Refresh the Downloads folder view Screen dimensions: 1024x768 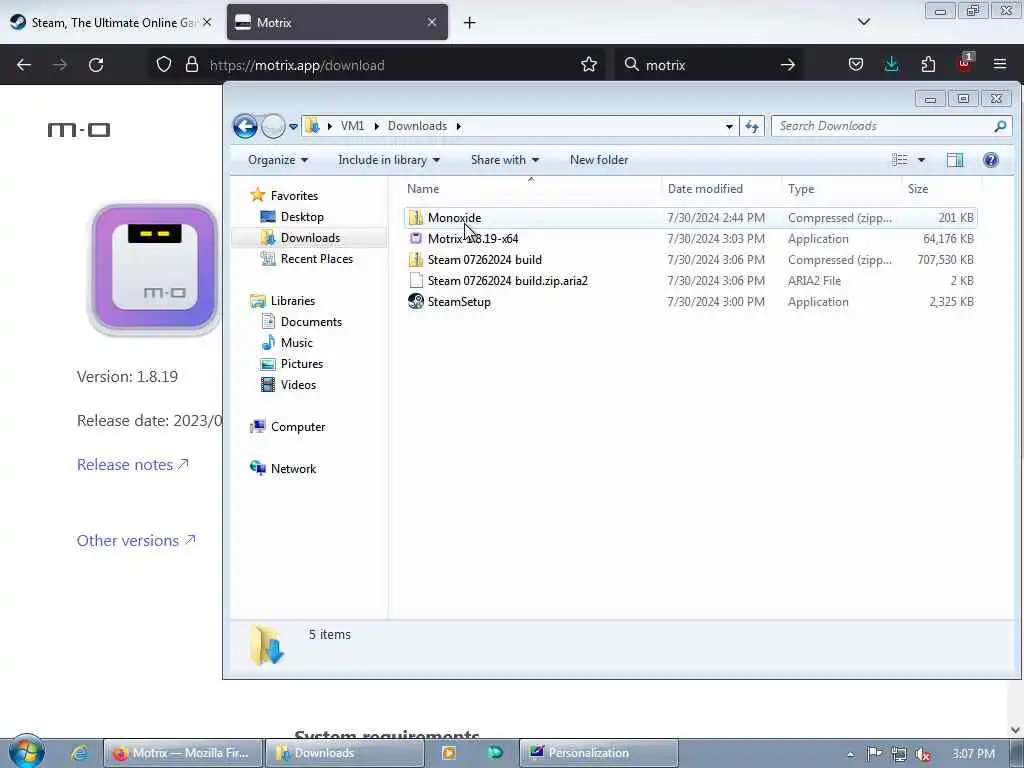pos(752,127)
